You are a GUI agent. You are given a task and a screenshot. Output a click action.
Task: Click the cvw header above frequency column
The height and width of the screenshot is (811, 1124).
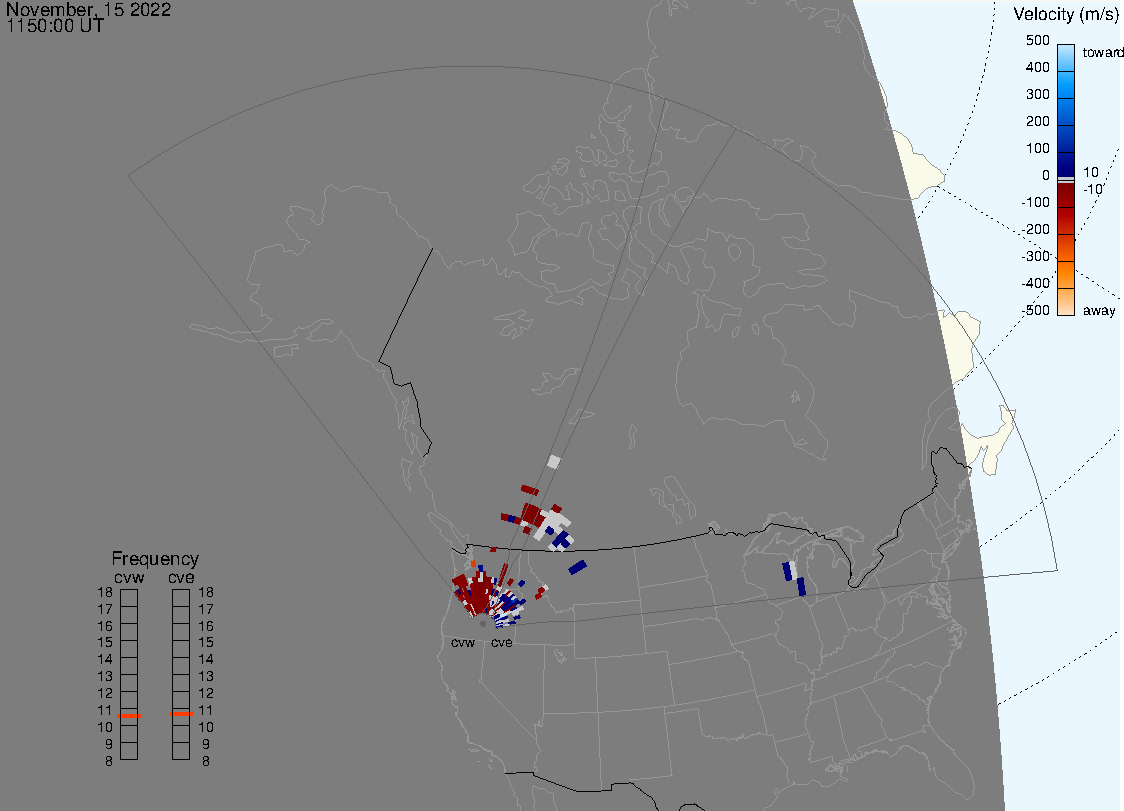[129, 578]
